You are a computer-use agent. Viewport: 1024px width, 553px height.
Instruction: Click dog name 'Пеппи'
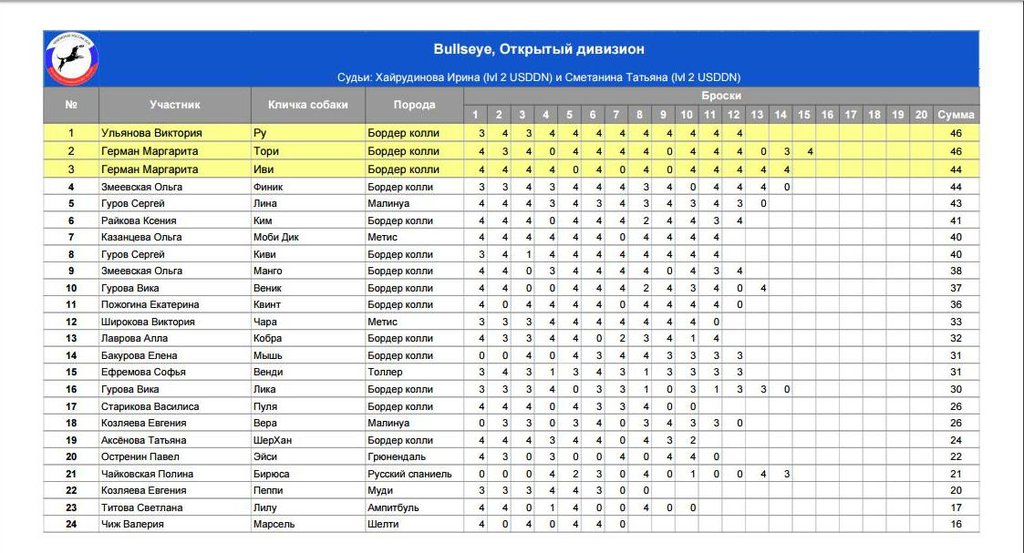point(268,490)
